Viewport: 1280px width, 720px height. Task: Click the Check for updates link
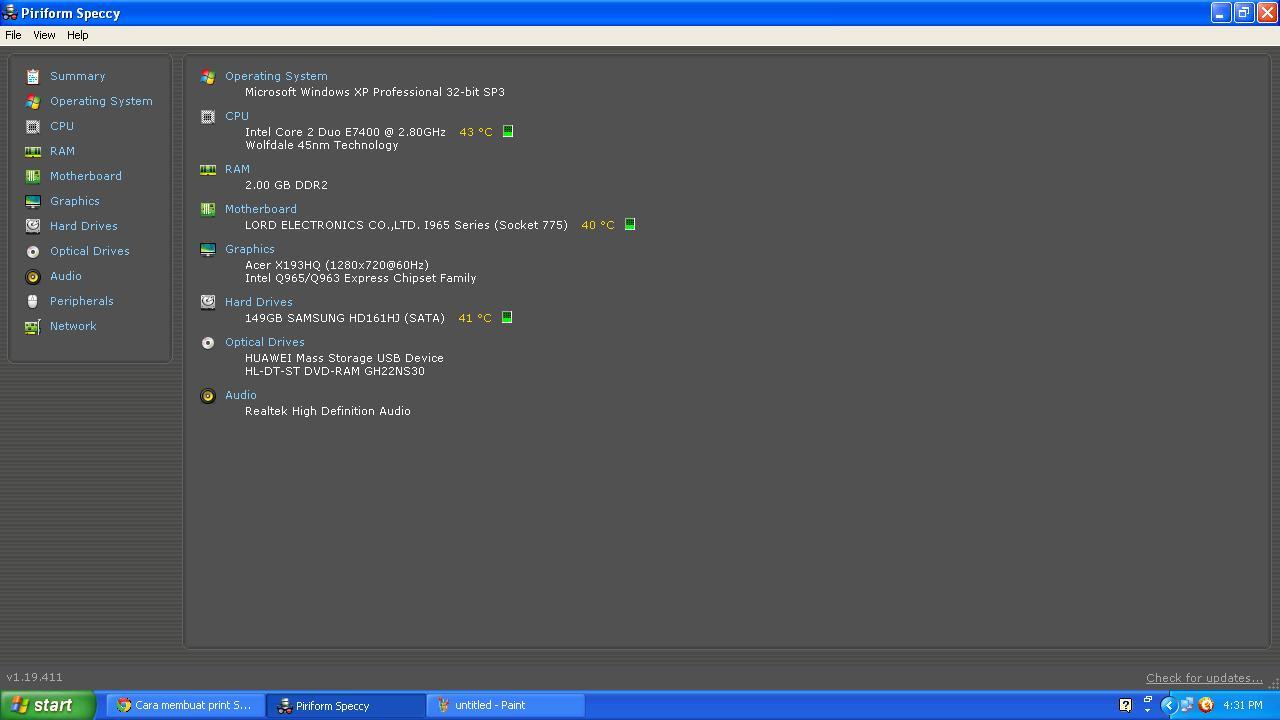point(1204,678)
